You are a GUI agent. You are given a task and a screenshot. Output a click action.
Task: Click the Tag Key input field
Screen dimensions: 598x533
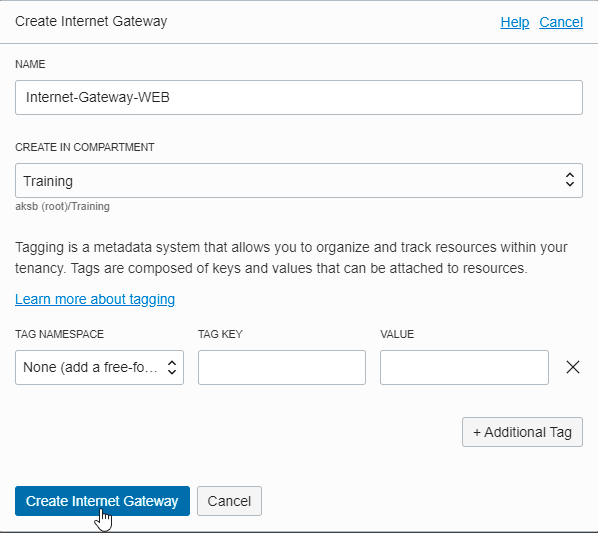pos(282,367)
